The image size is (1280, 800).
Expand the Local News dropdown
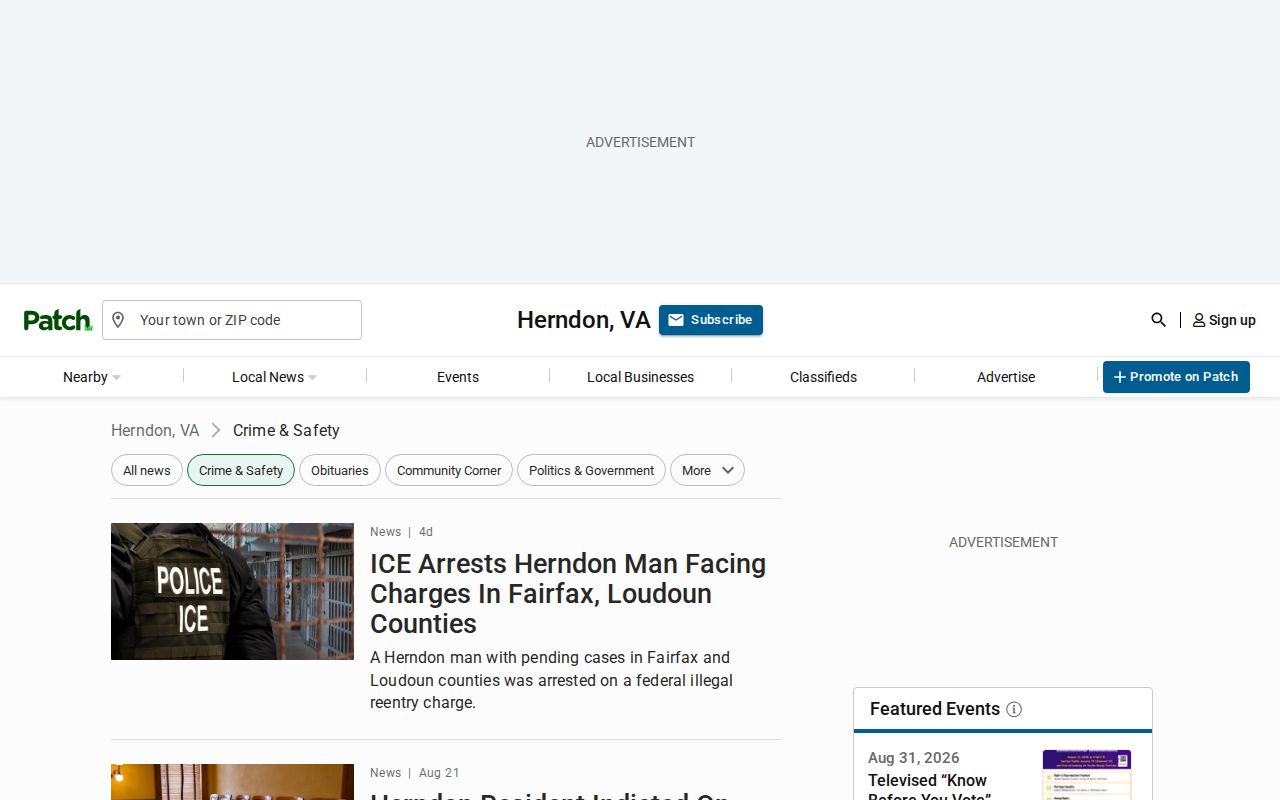(275, 377)
